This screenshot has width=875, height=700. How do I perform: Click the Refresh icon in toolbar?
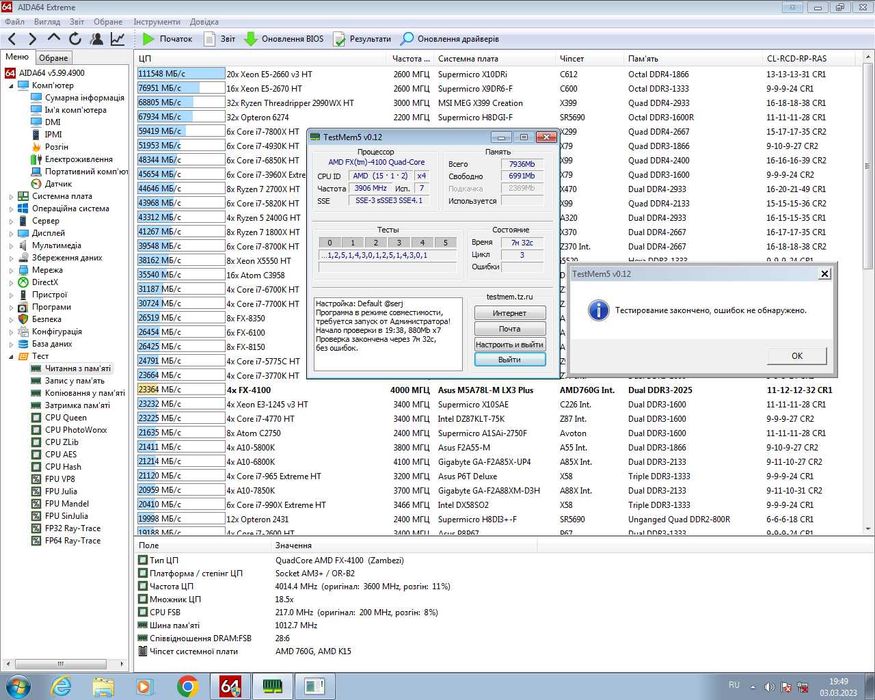click(76, 39)
